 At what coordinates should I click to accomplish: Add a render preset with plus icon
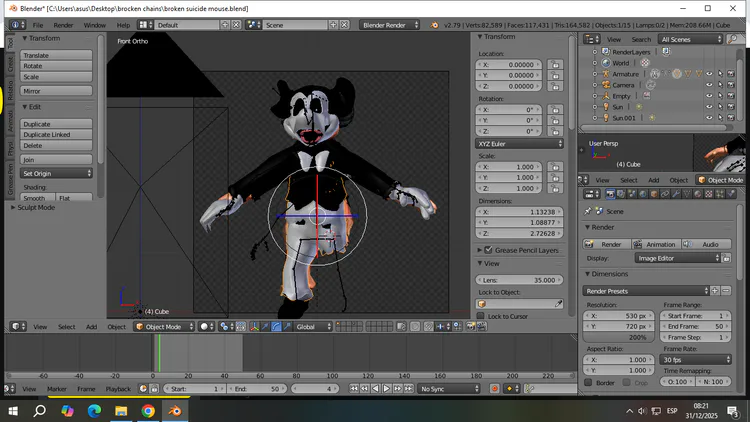pos(715,291)
